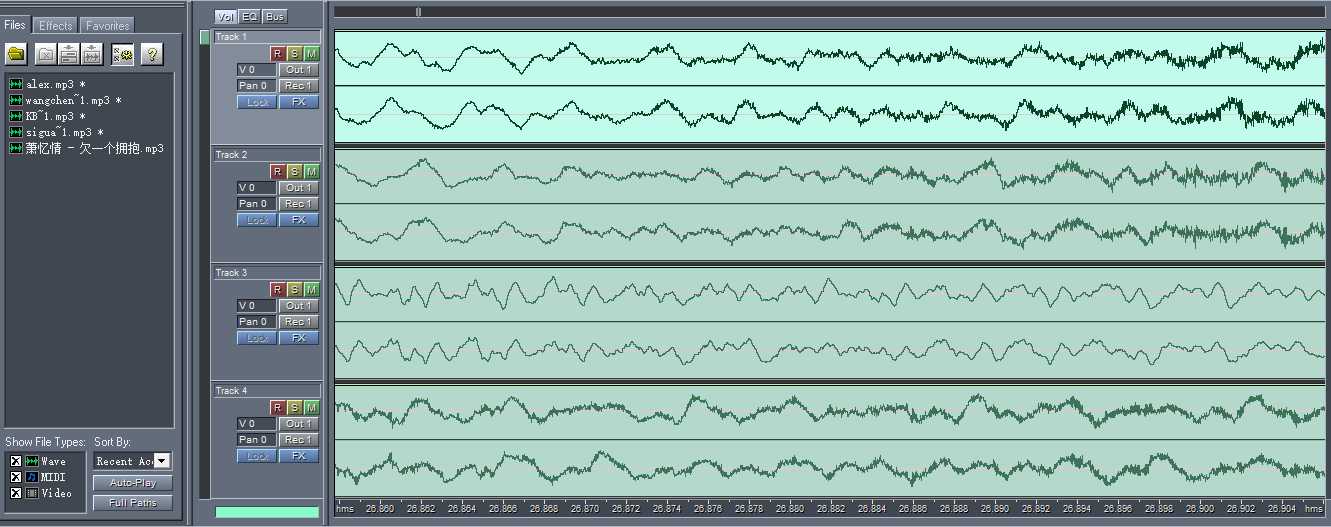The width and height of the screenshot is (1331, 527).
Task: Click the horizontal view bar handle above tracks
Action: coord(418,12)
